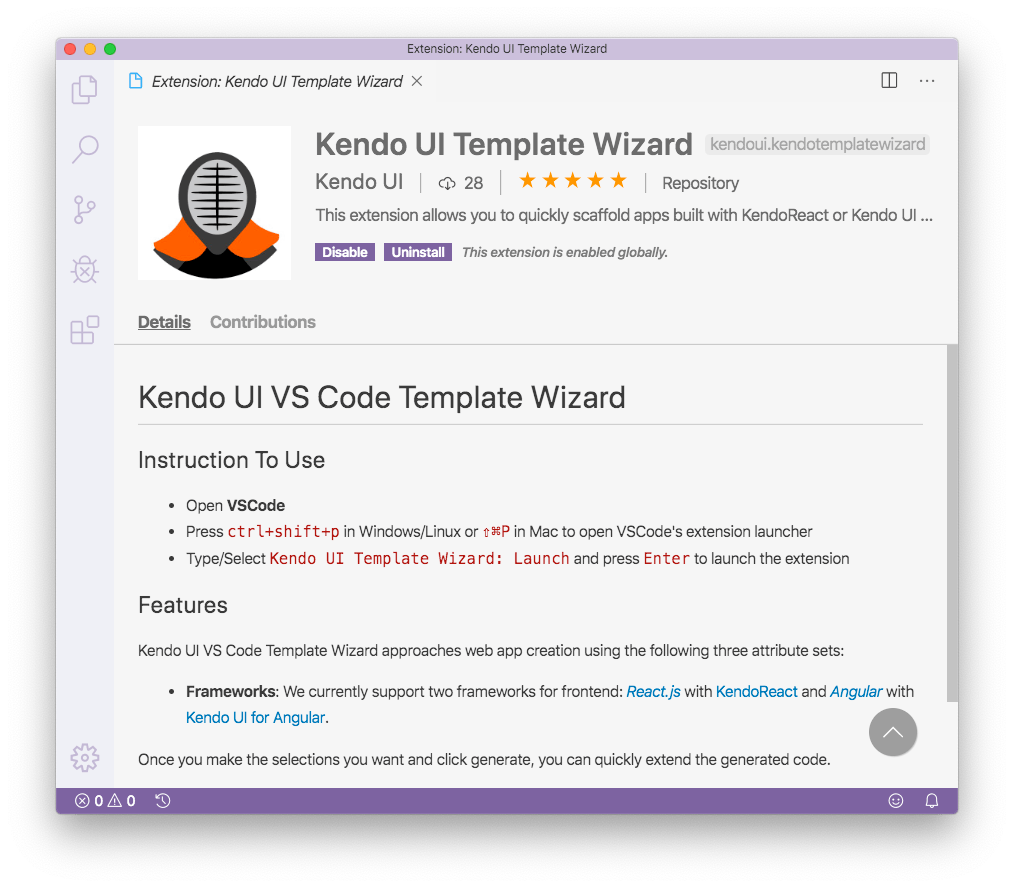This screenshot has width=1014, height=888.
Task: Open the Explorer view in activity bar
Action: [85, 89]
